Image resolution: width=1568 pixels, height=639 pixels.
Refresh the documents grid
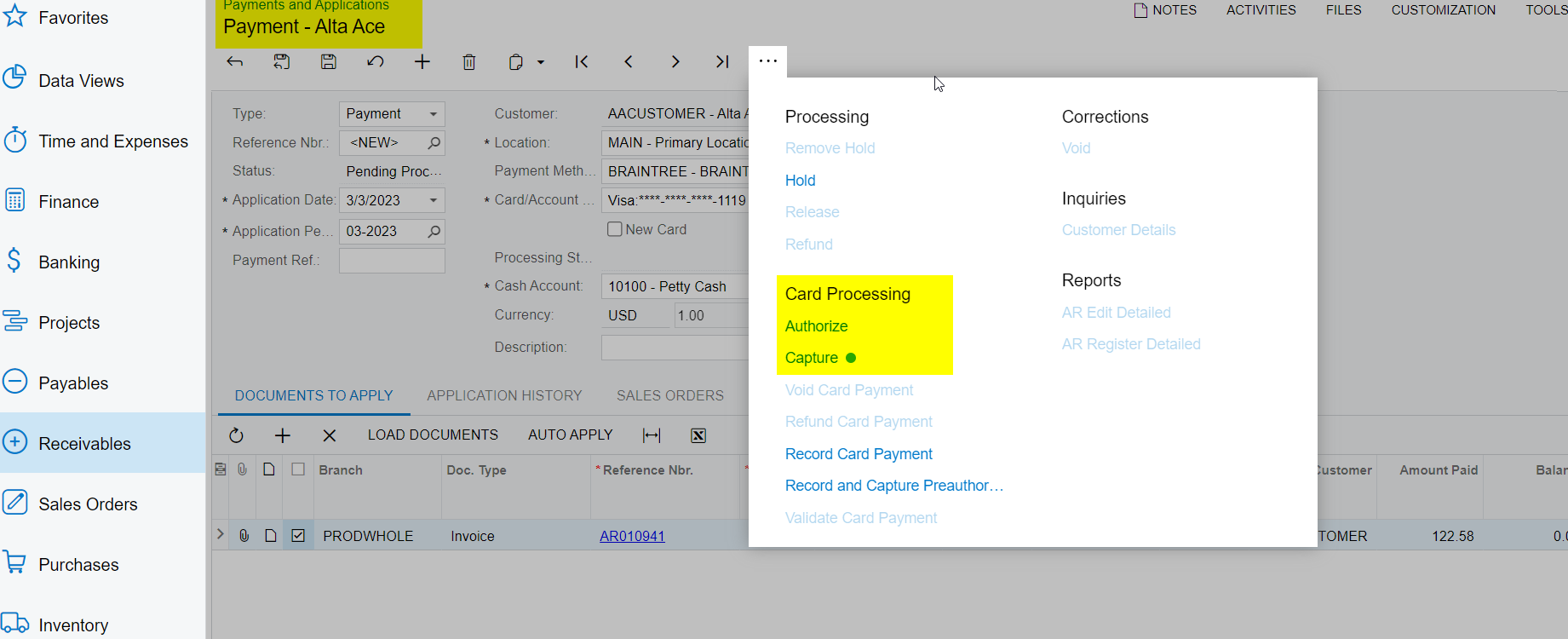[236, 435]
